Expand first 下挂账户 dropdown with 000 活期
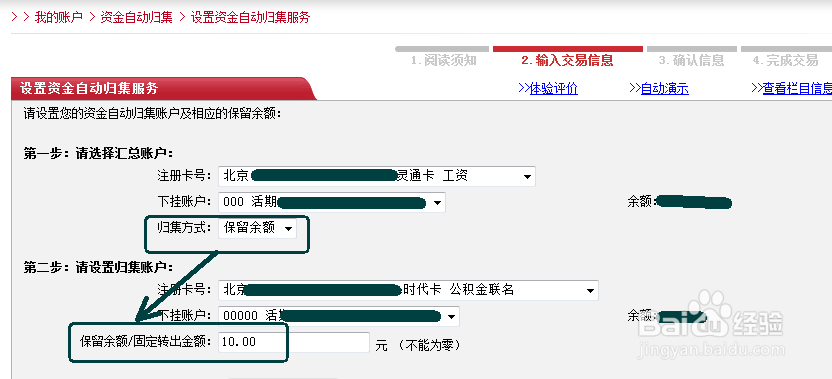The height and width of the screenshot is (379, 832). click(x=332, y=202)
